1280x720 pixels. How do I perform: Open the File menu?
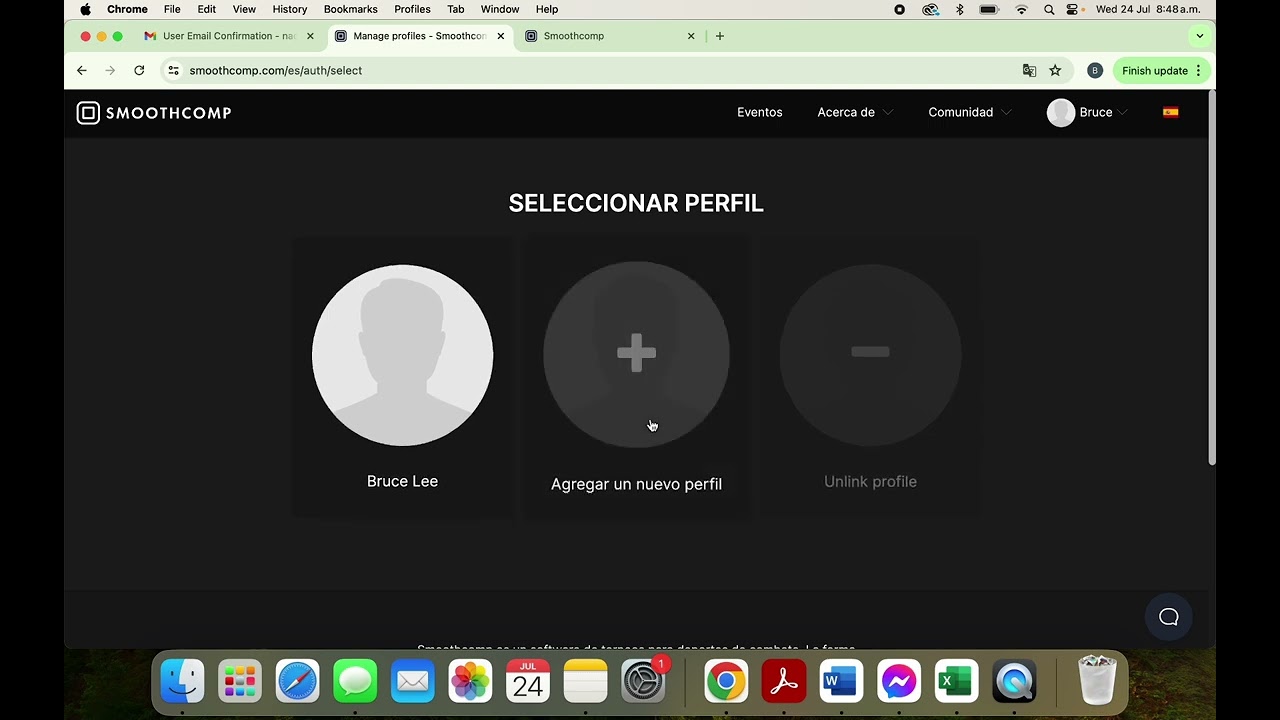[172, 9]
